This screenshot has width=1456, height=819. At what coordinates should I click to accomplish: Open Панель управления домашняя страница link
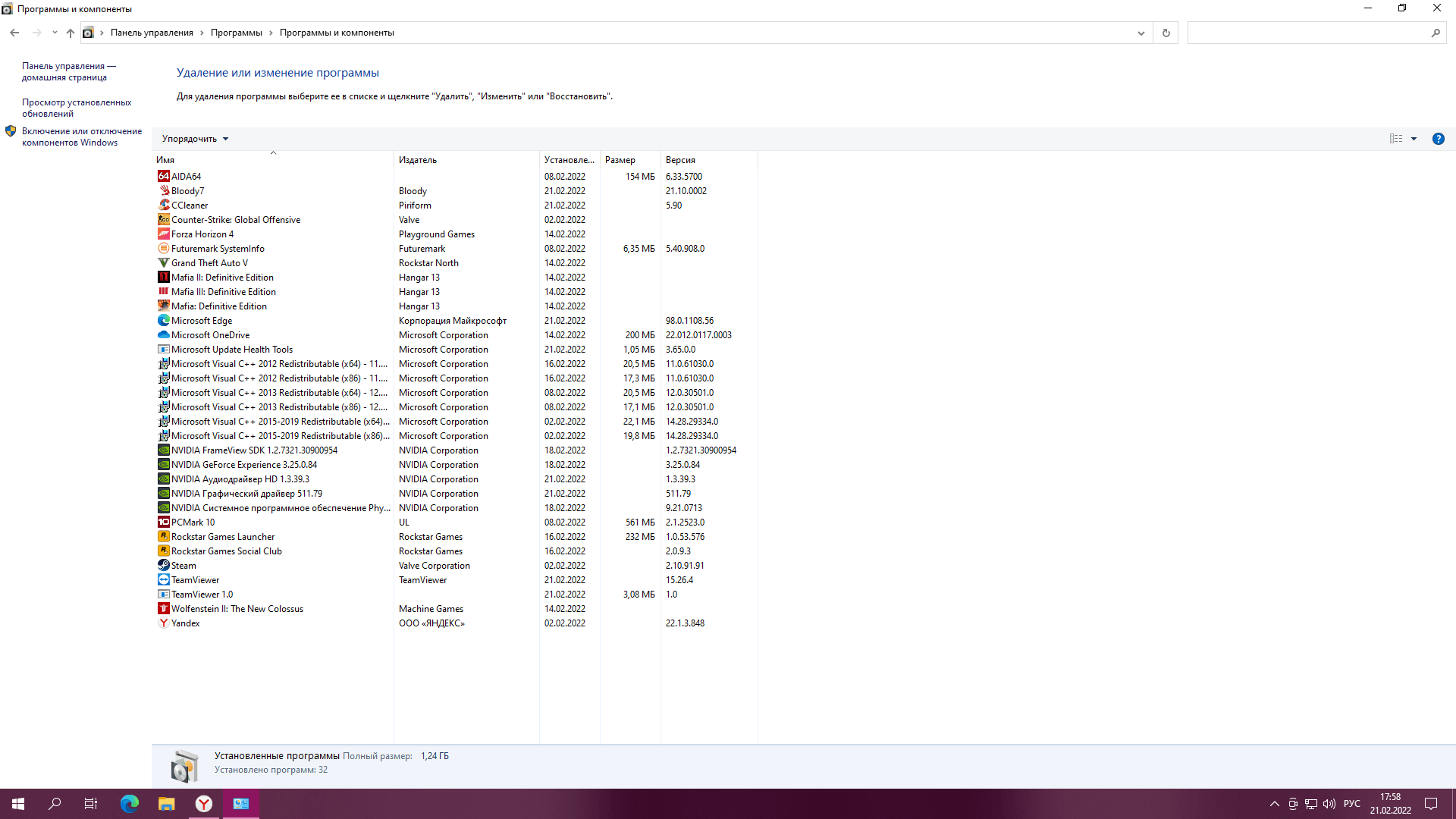tap(68, 71)
